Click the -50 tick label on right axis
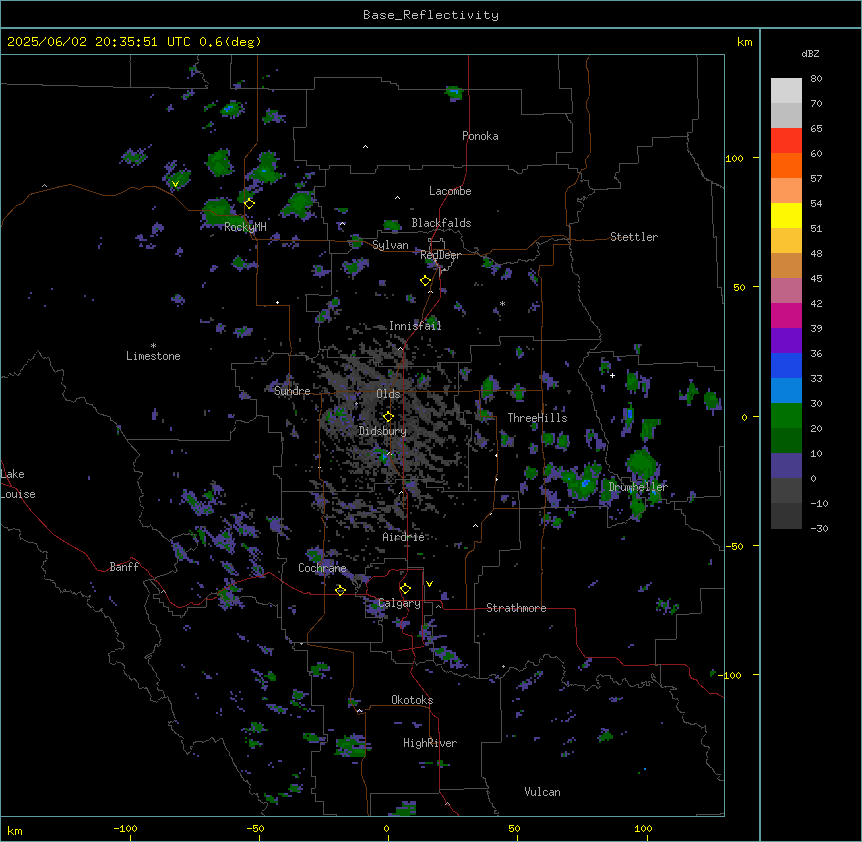This screenshot has width=862, height=842. point(734,546)
